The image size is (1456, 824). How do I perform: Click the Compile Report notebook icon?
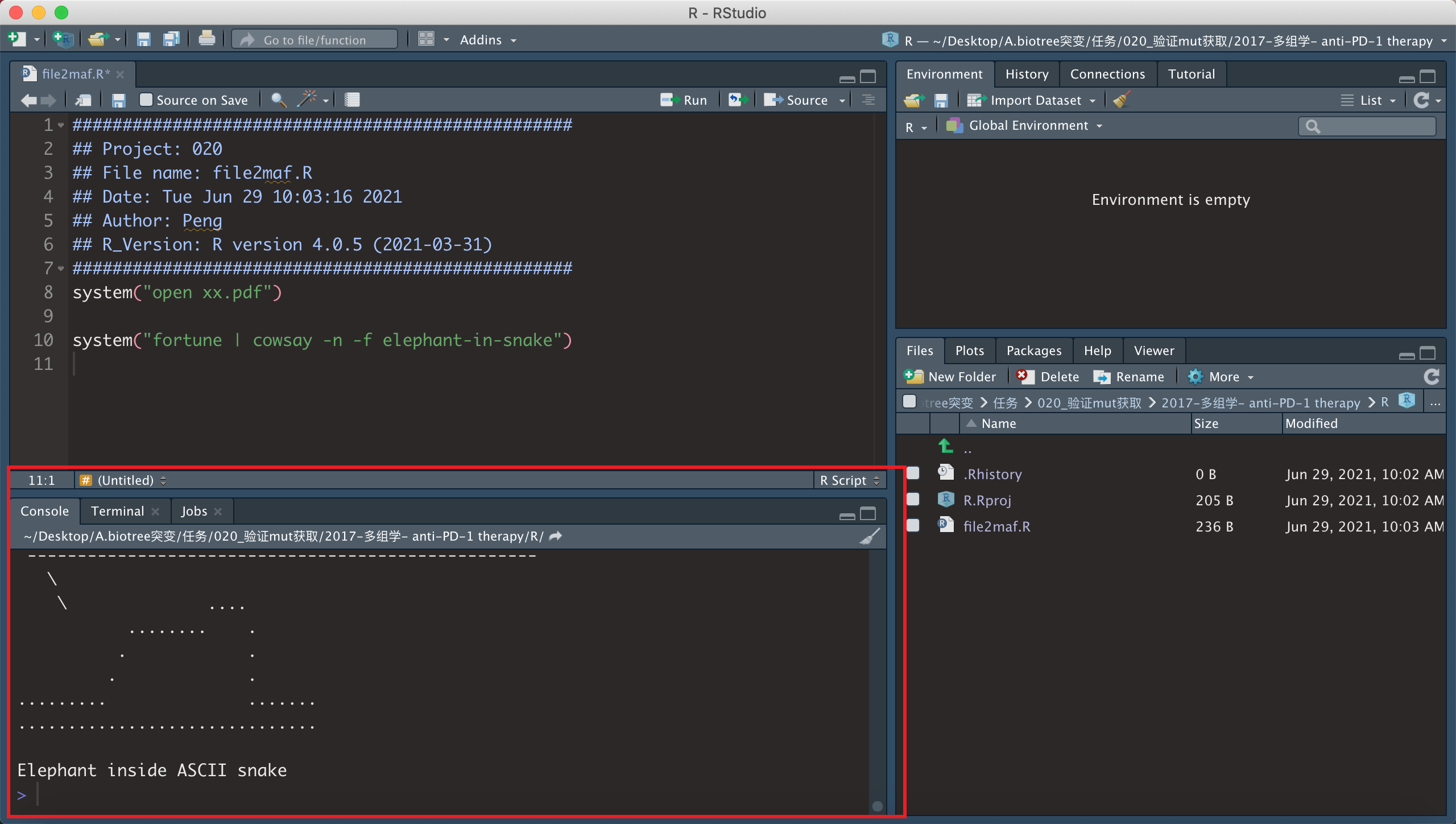352,100
